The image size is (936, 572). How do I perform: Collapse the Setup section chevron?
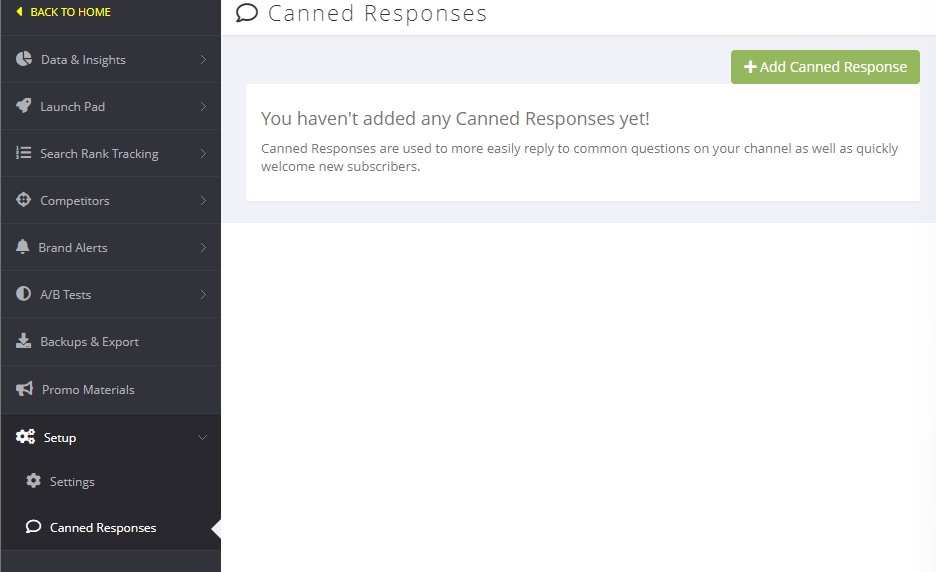pos(203,438)
